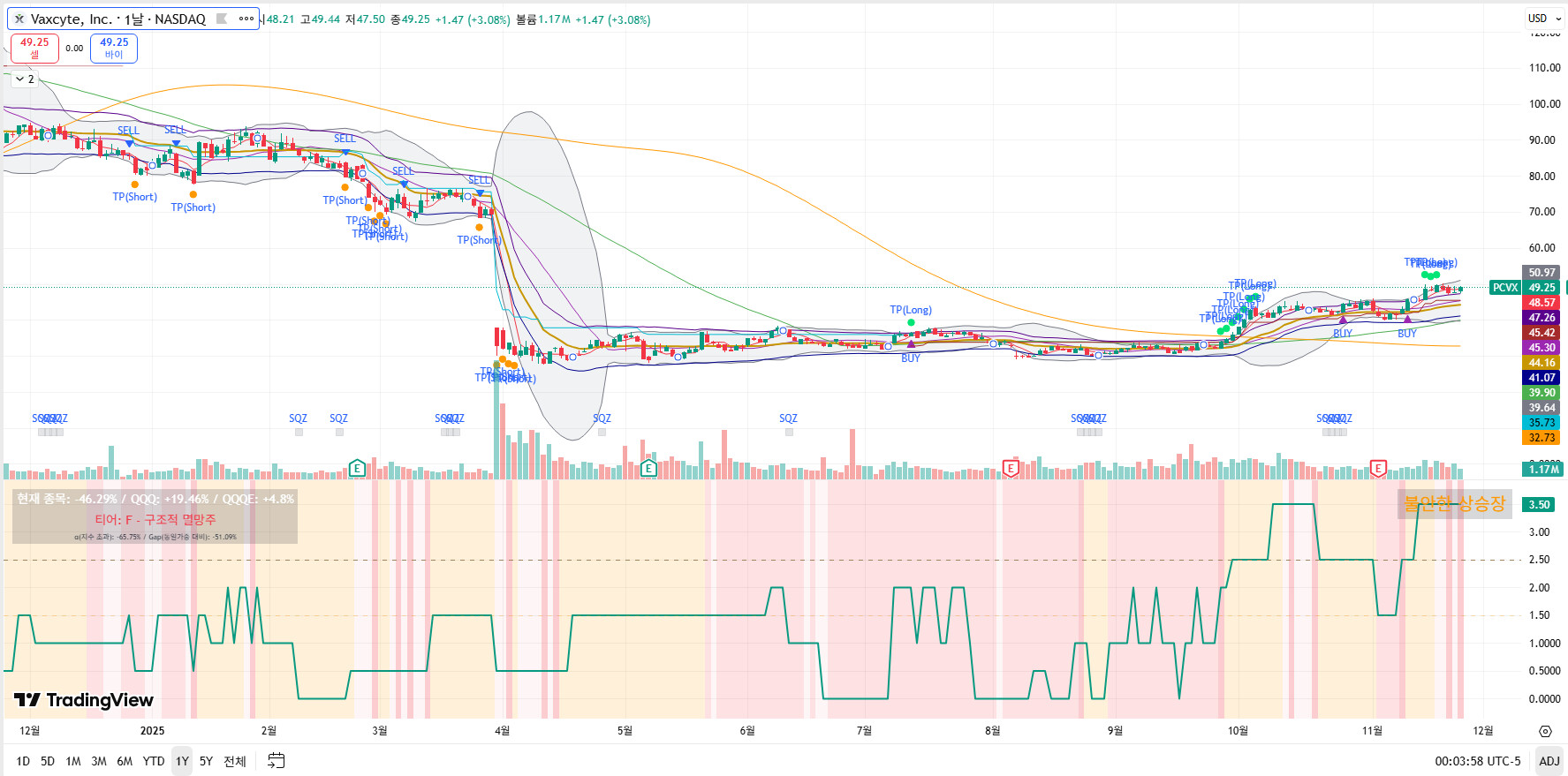Open the three-dot more menu in the legend
Screen dimensions: 1568x776
click(246, 19)
